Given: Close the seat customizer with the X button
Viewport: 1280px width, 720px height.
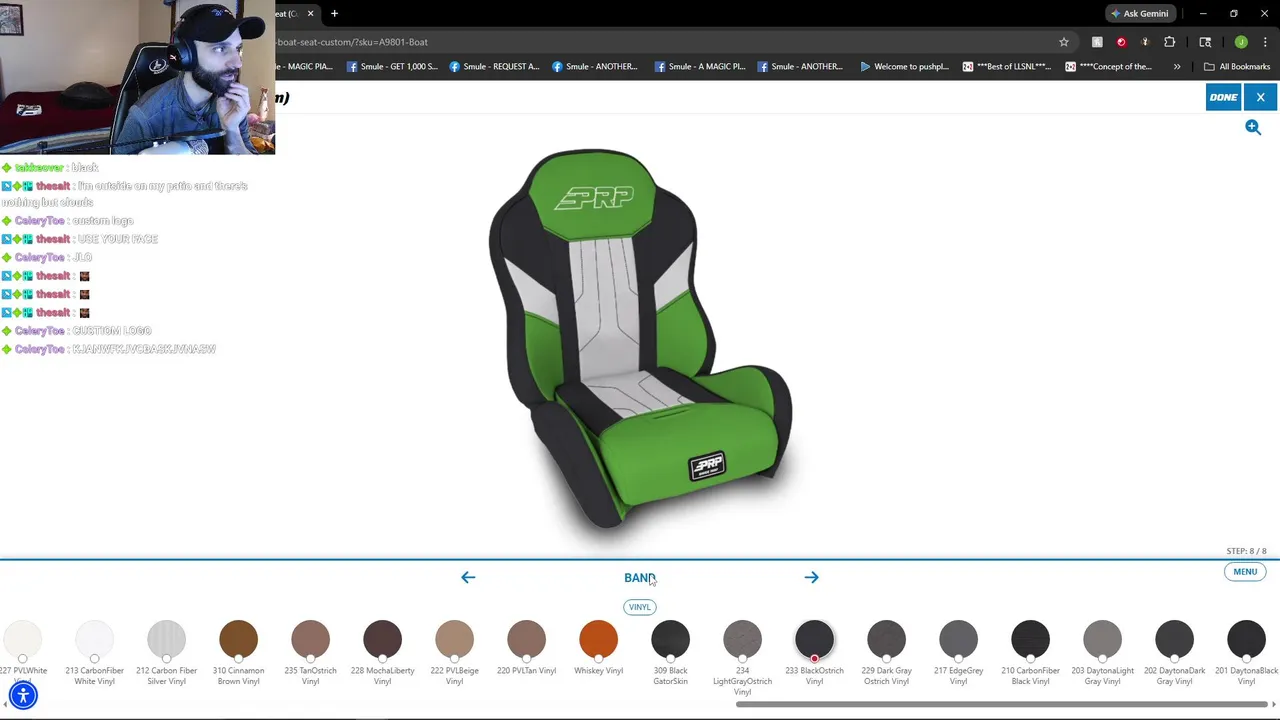Looking at the screenshot, I should pos(1260,97).
